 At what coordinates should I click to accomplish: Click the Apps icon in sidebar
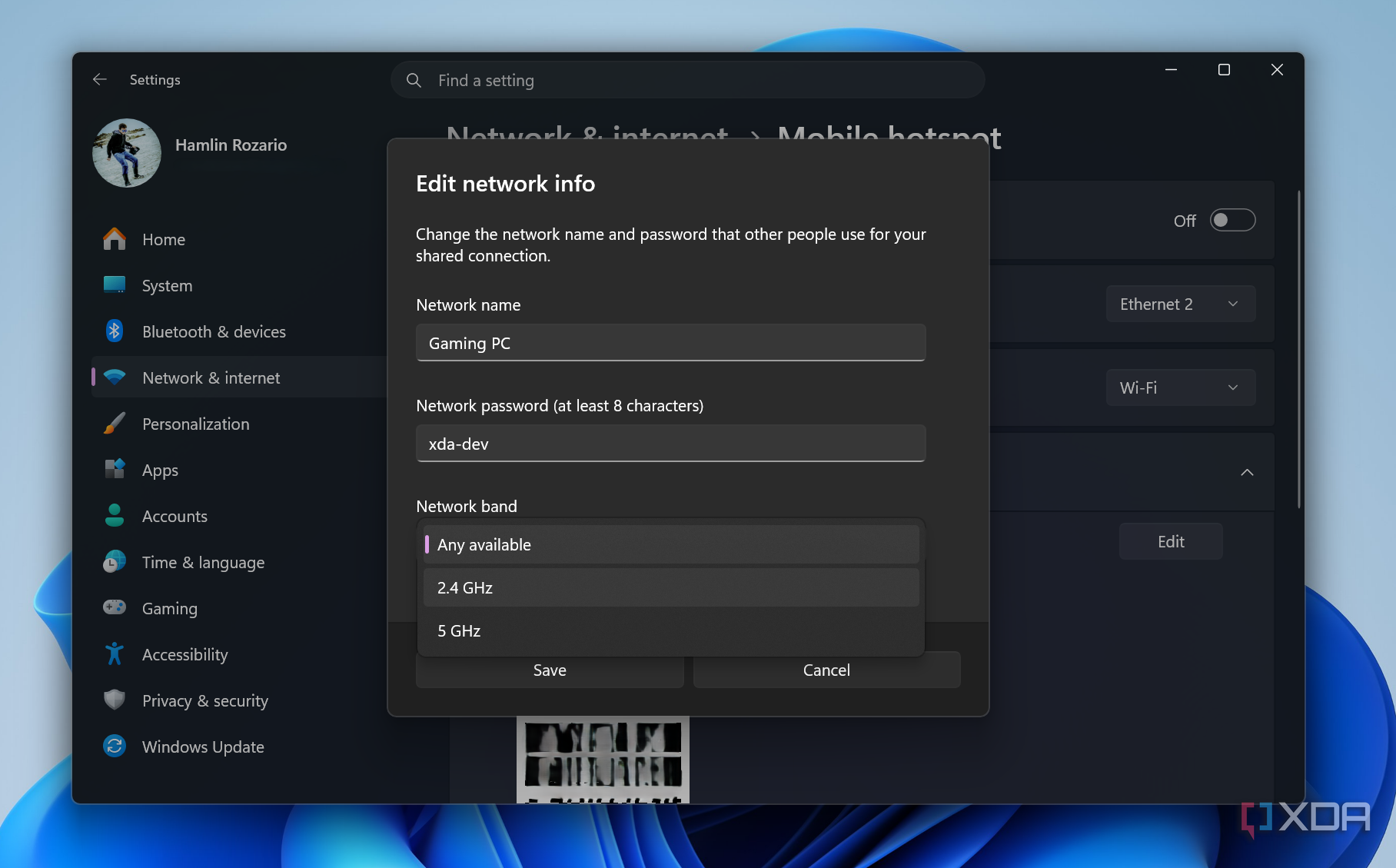[115, 470]
